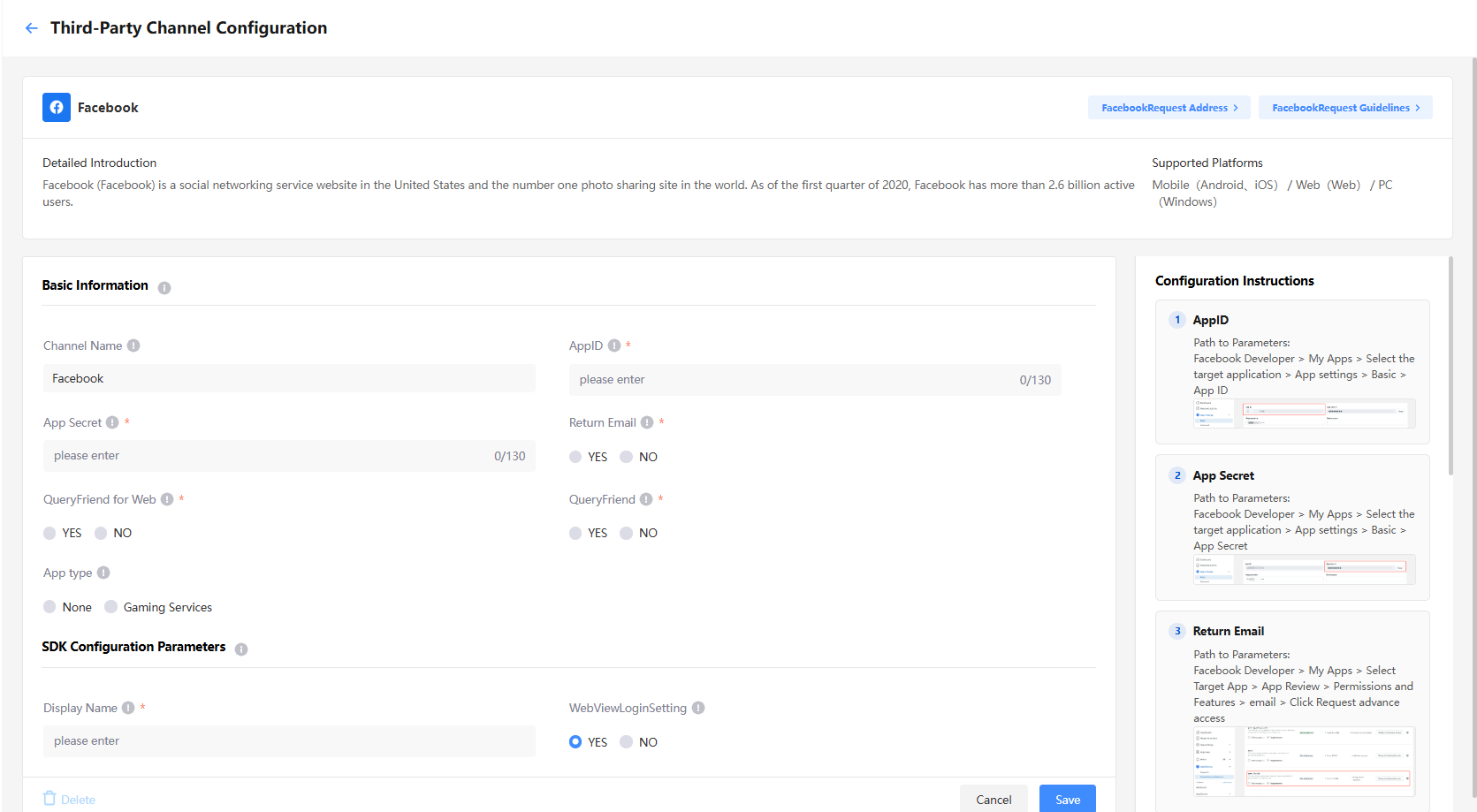Show info tooltip next to App Secret label

tap(112, 422)
